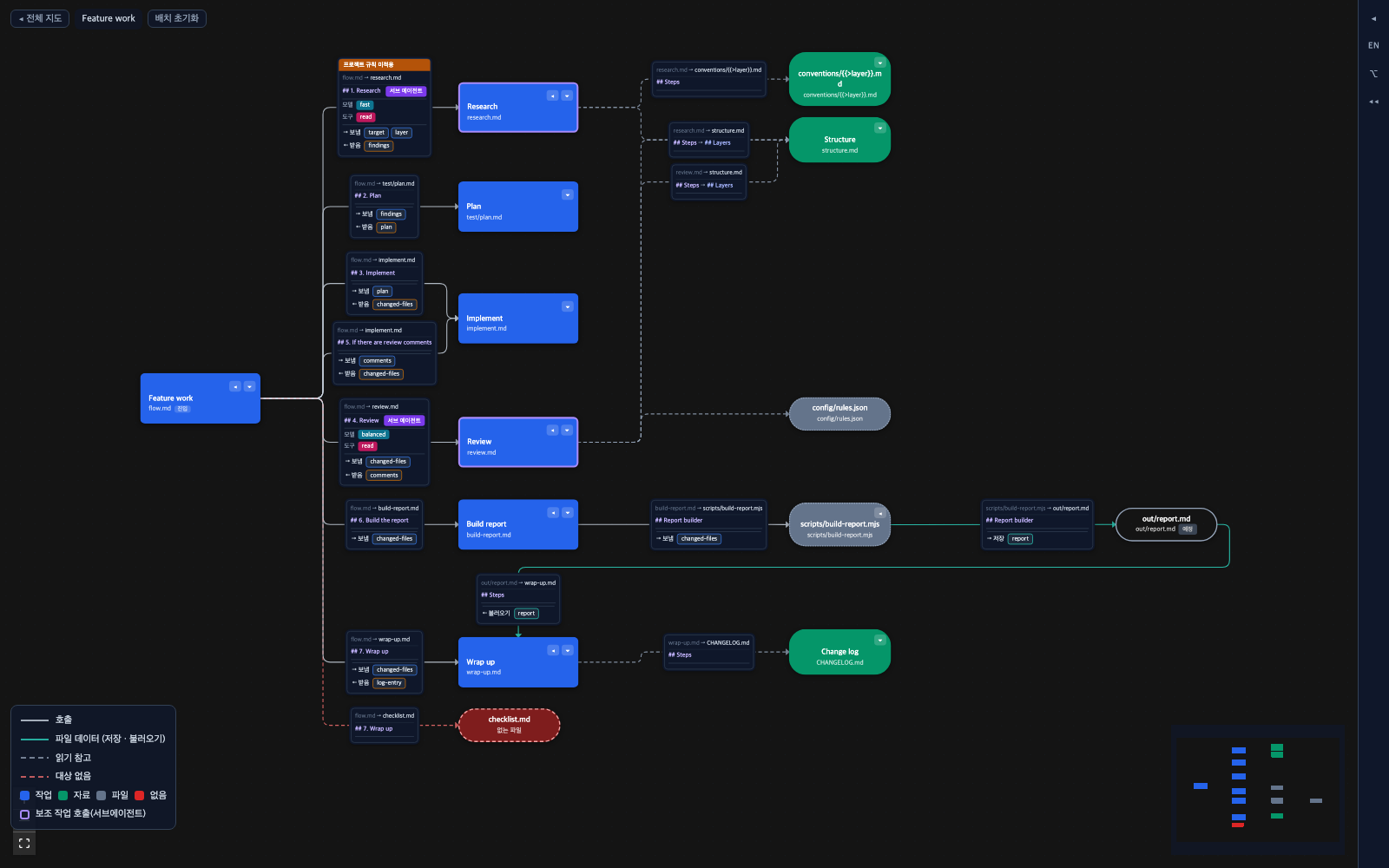Click the 'target' tag on Research edge card
Viewport: 1389px width, 868px height.
(x=376, y=133)
